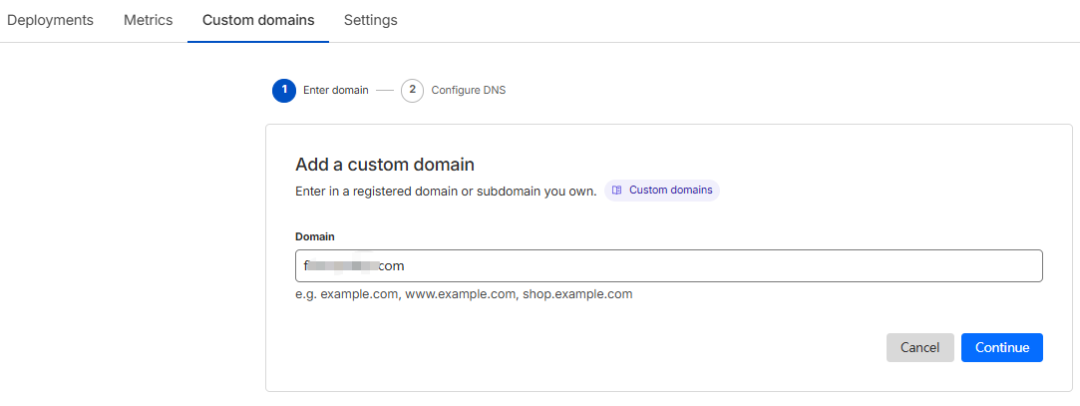Open the Deployments tab
Image resolution: width=1080 pixels, height=406 pixels.
click(x=50, y=20)
